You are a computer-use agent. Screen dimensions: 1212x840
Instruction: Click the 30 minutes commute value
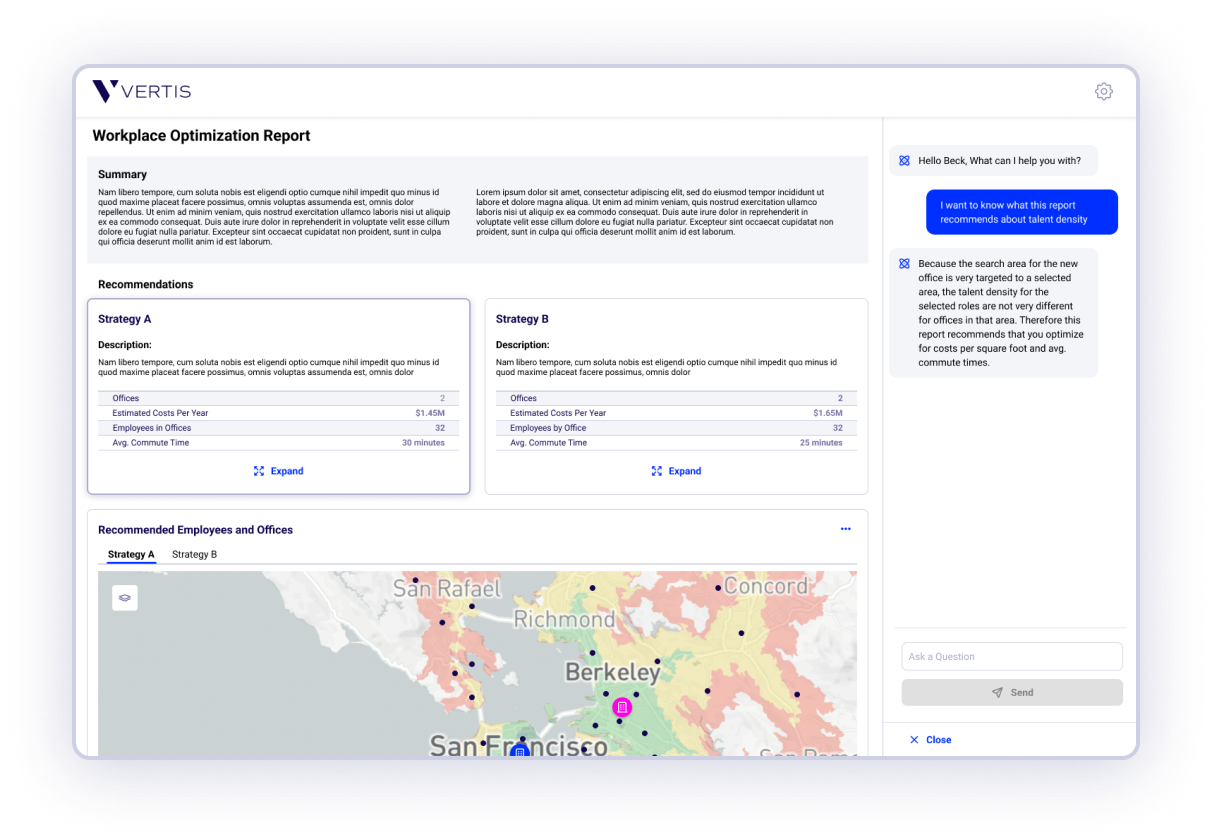click(x=423, y=443)
